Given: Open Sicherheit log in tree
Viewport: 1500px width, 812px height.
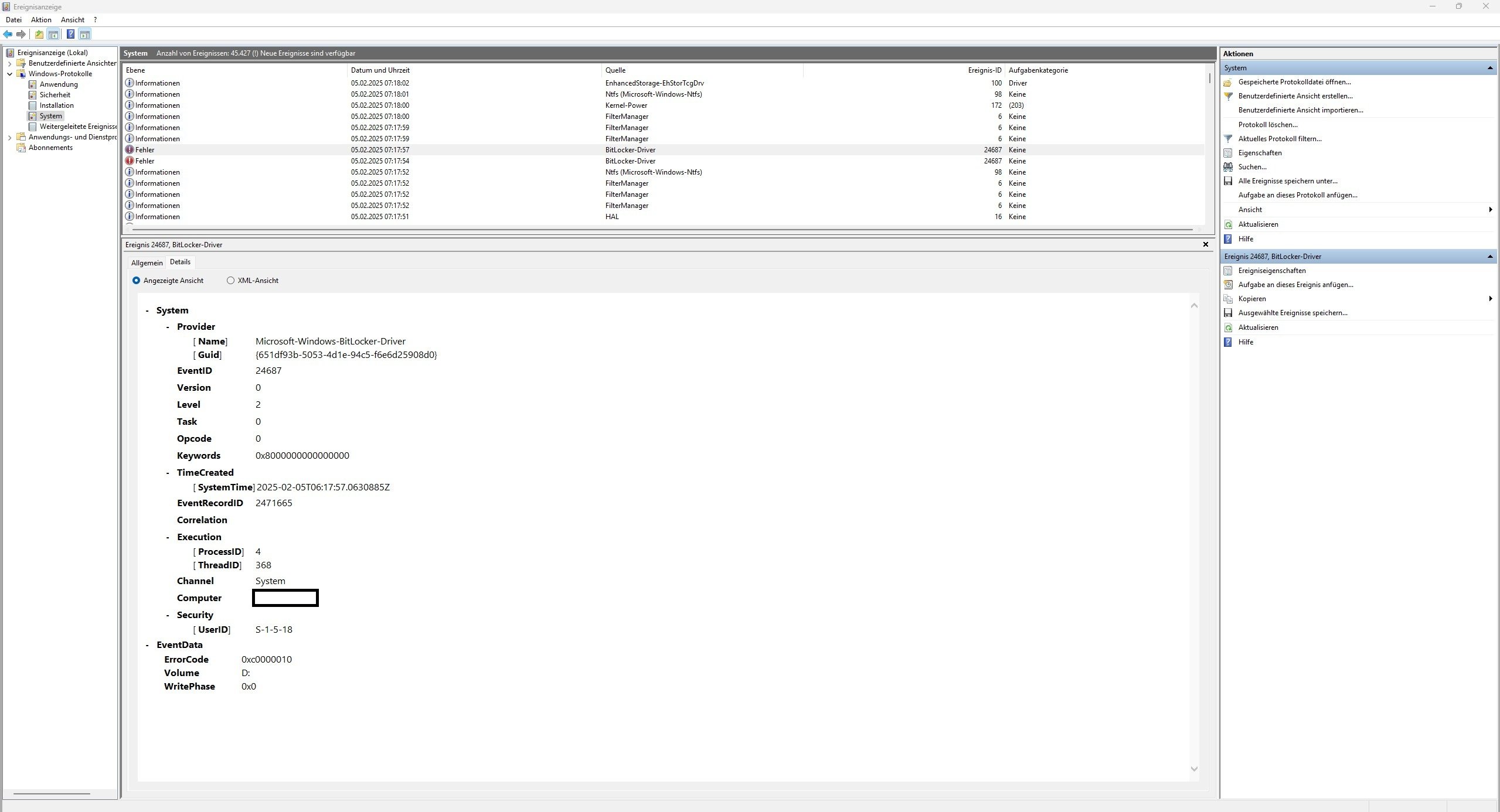Looking at the screenshot, I should click(55, 95).
